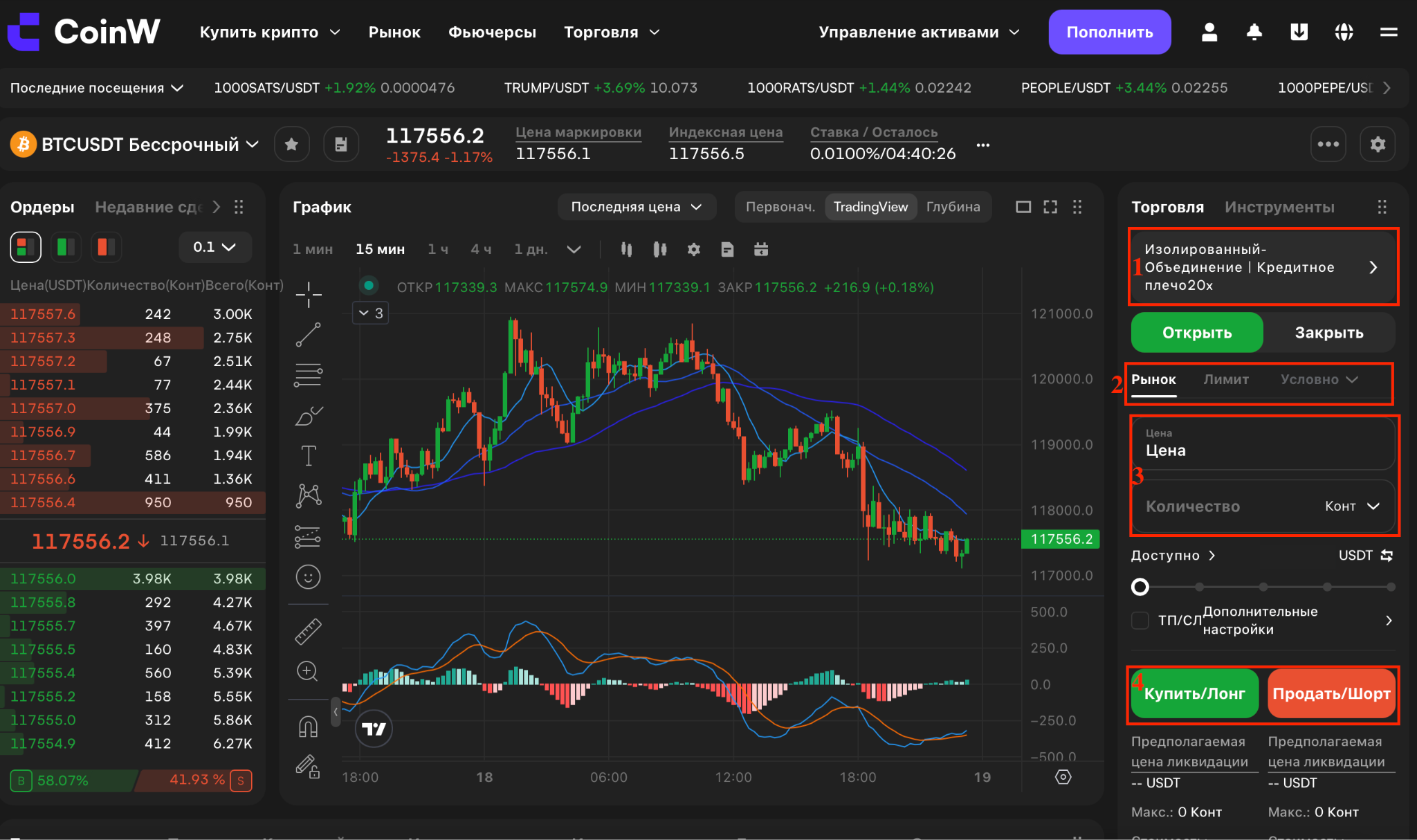Screen dimensions: 1417x840
Task: Select the brush drawing tool
Action: click(309, 416)
